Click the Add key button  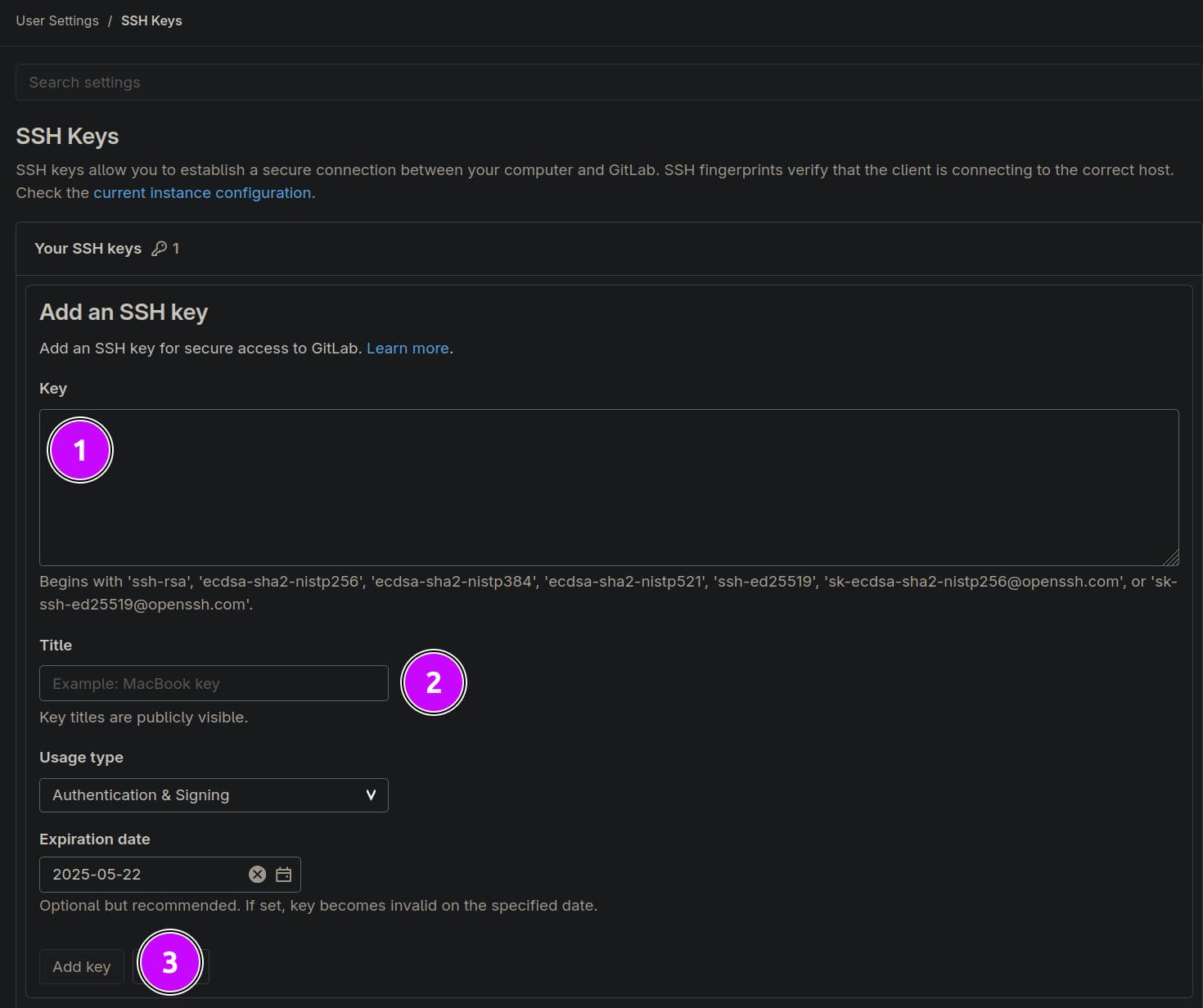[82, 967]
